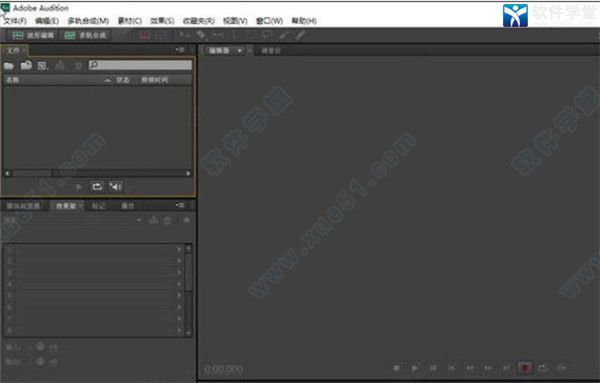Switch to the 效果架 tab
The image size is (600, 383).
click(66, 206)
